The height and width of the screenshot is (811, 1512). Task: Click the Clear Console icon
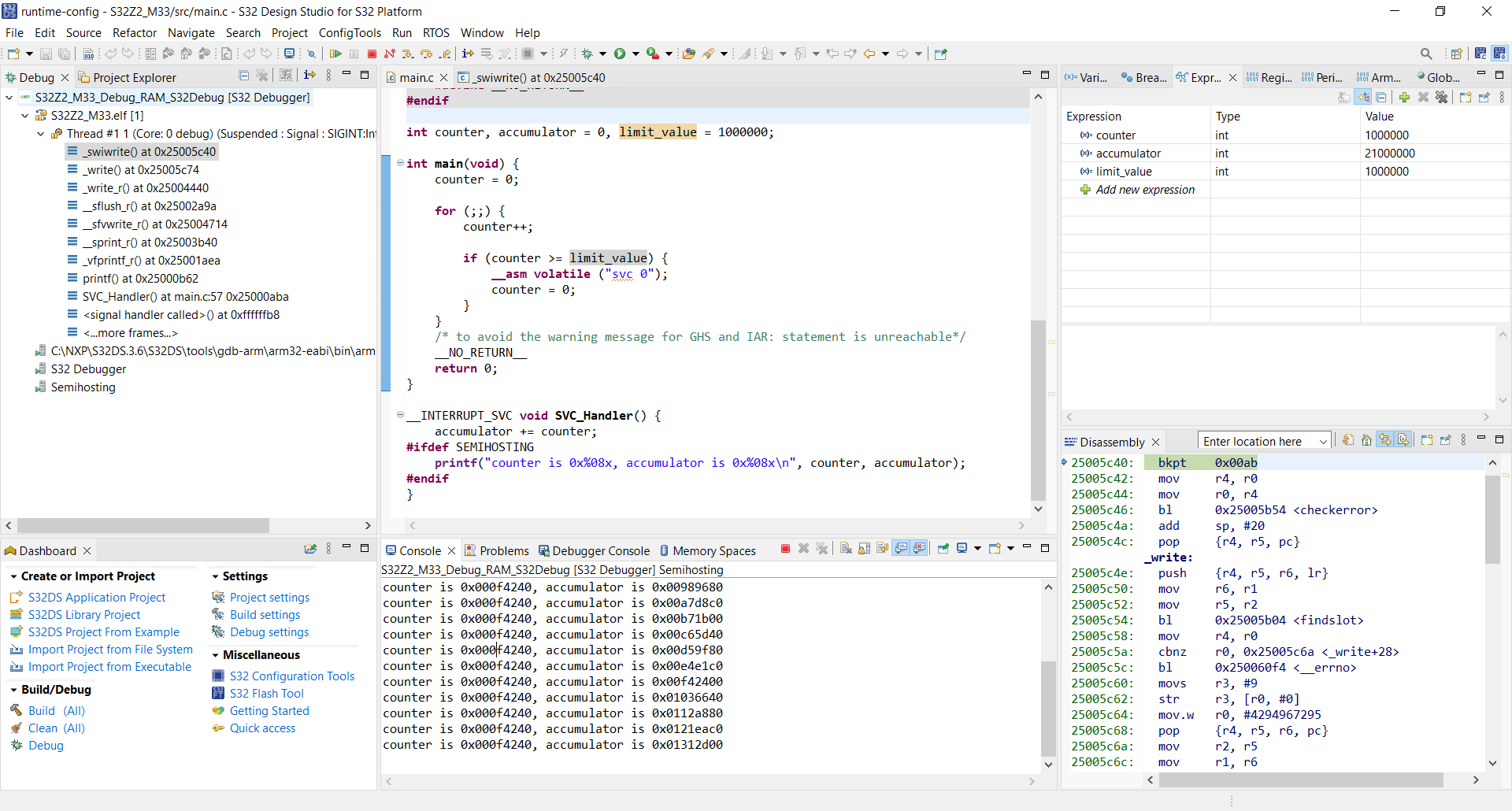pos(846,549)
